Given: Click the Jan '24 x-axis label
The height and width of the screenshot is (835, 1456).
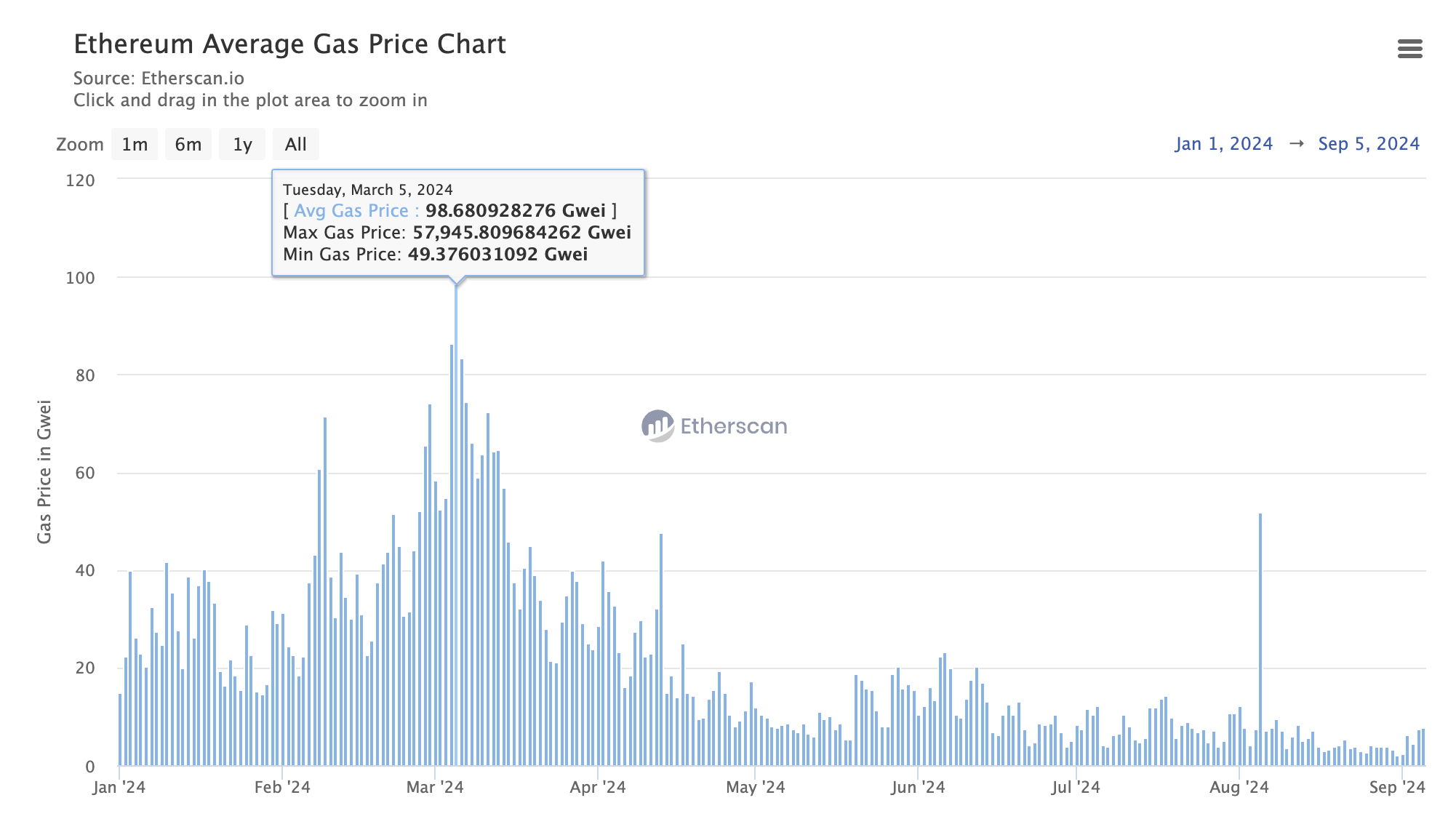Looking at the screenshot, I should [x=119, y=787].
